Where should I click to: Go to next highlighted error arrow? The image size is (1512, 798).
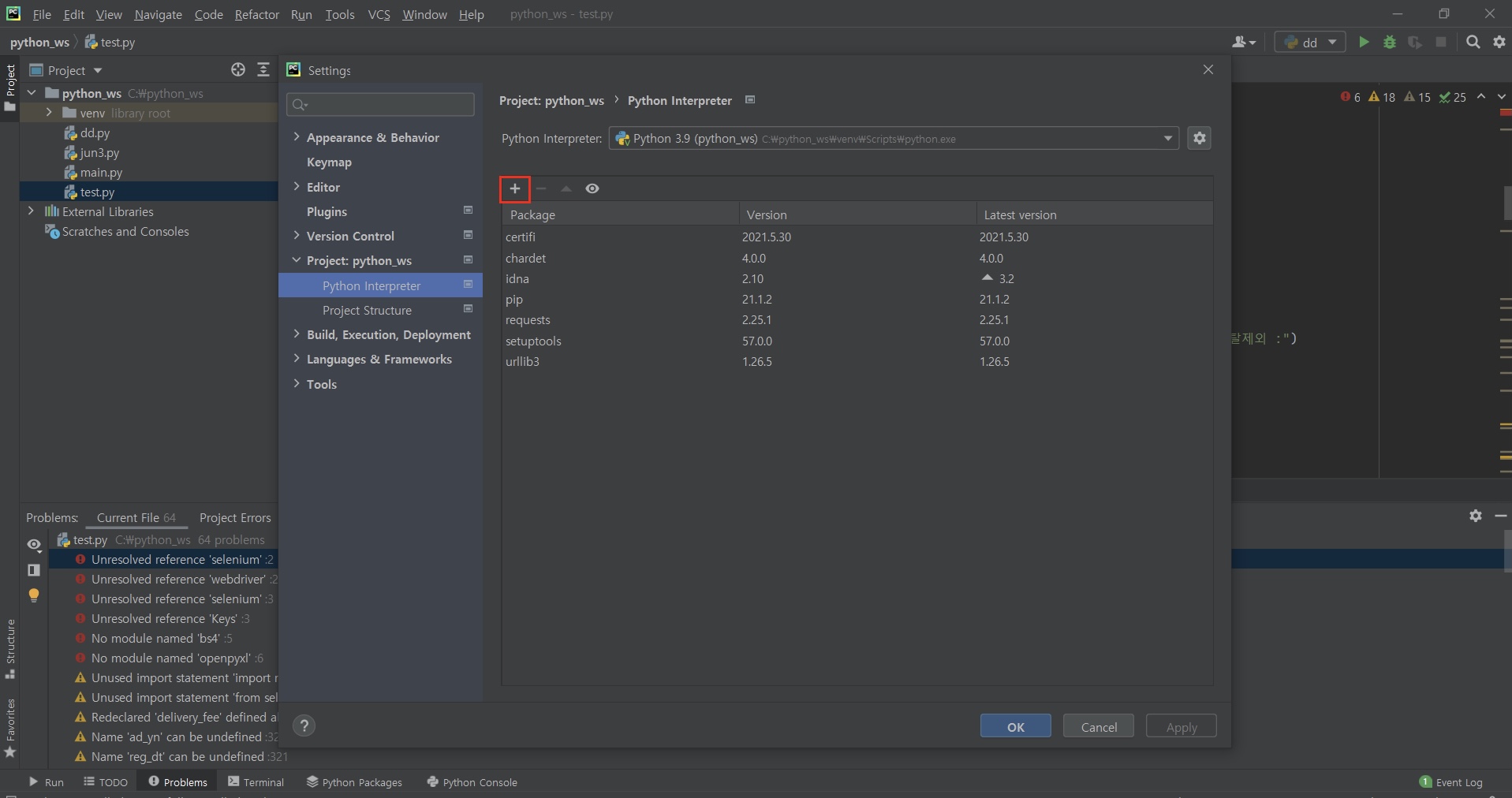pyautogui.click(x=1501, y=96)
